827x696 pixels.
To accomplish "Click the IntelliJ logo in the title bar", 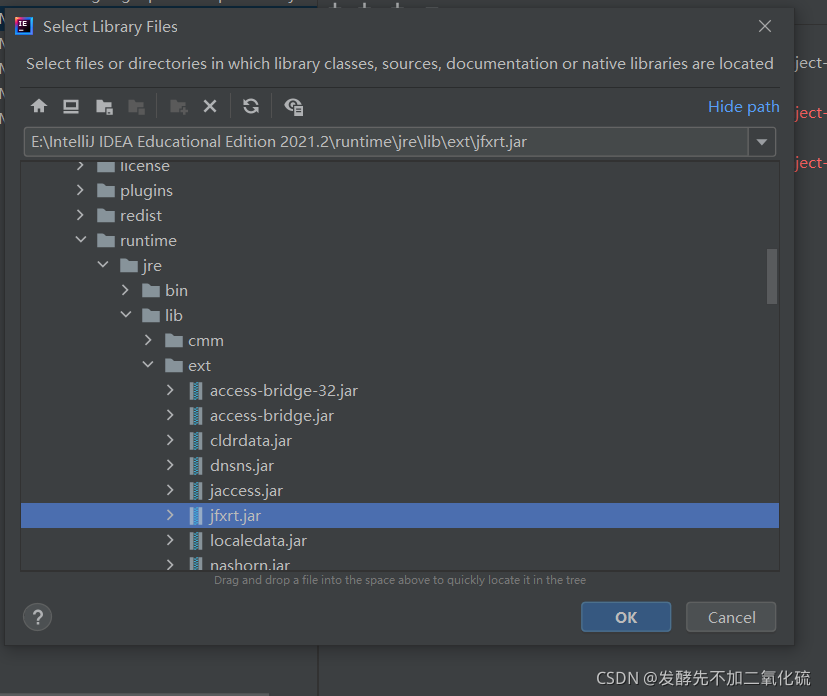I will coord(24,26).
